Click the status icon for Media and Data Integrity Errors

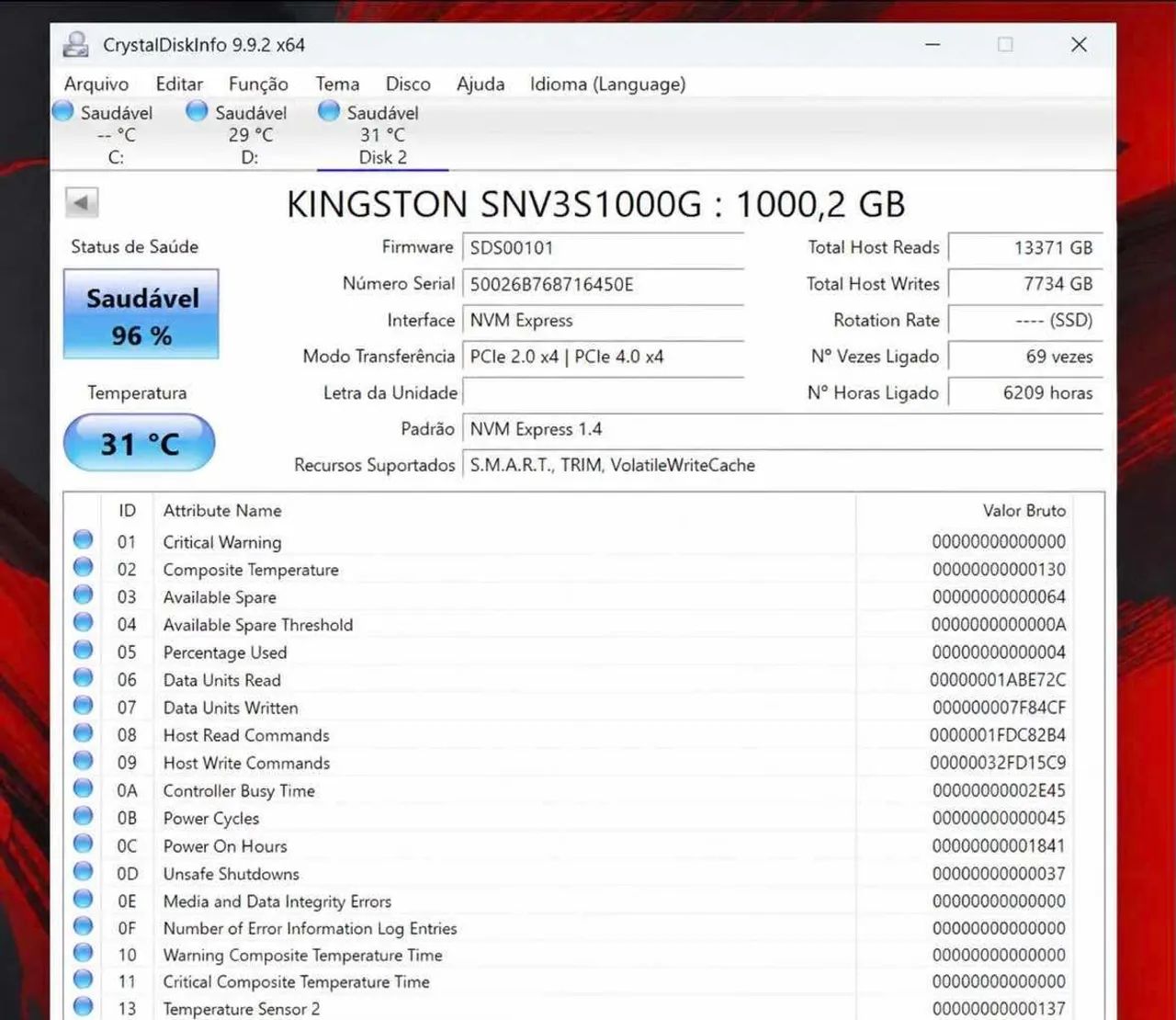(84, 898)
